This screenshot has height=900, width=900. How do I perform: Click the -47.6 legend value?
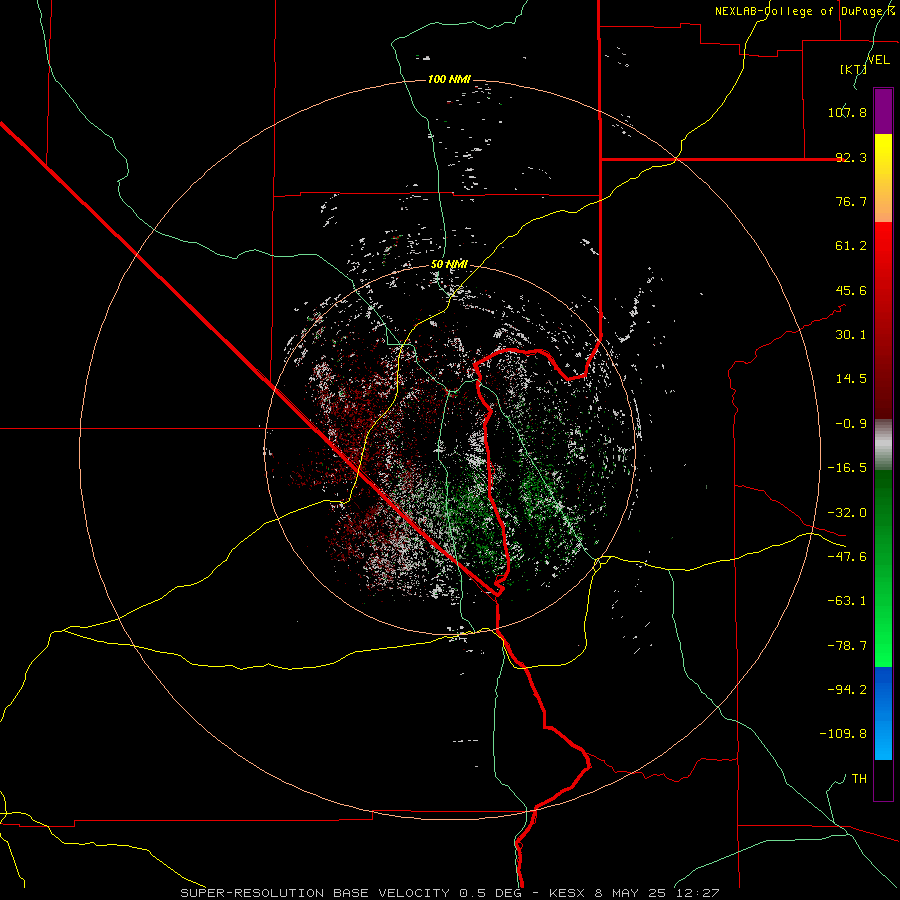tap(847, 557)
